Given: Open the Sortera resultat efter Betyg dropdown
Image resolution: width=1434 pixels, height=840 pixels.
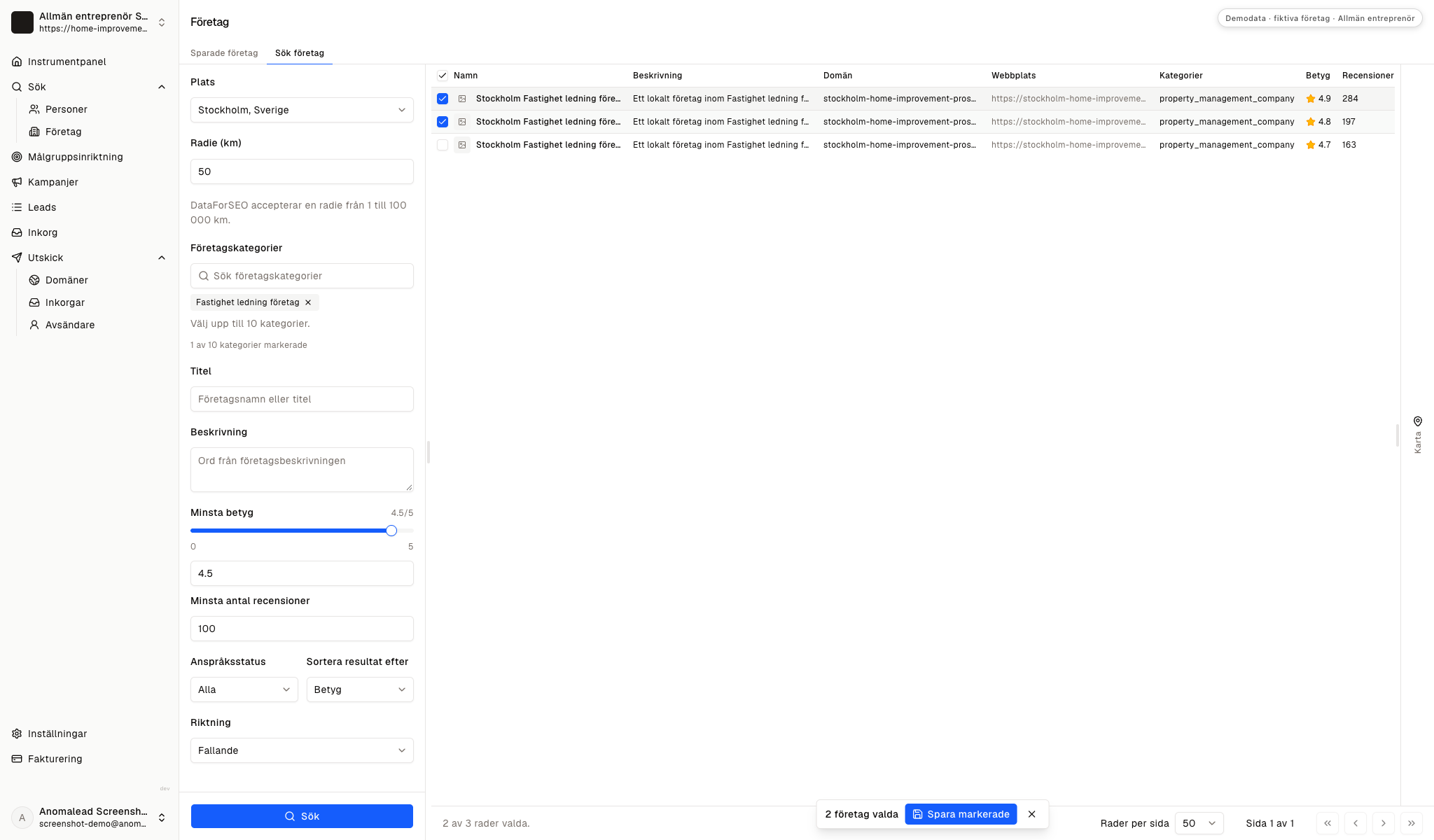Looking at the screenshot, I should (x=360, y=689).
